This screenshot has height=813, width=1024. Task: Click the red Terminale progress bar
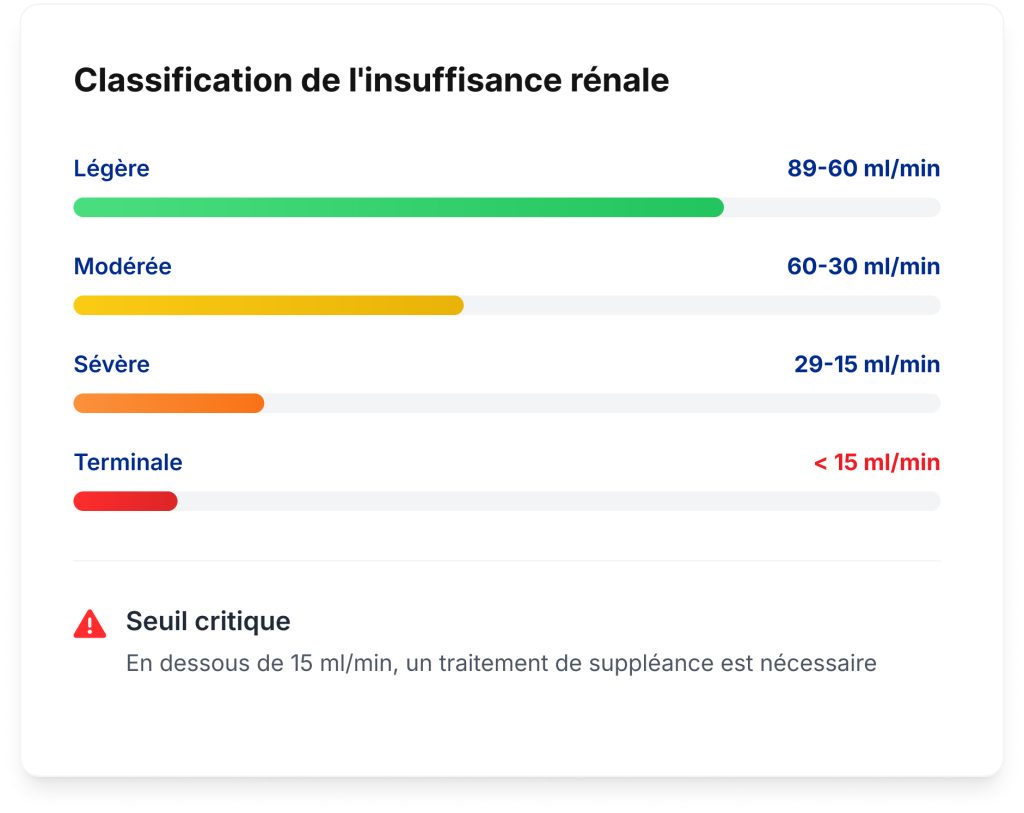(125, 501)
